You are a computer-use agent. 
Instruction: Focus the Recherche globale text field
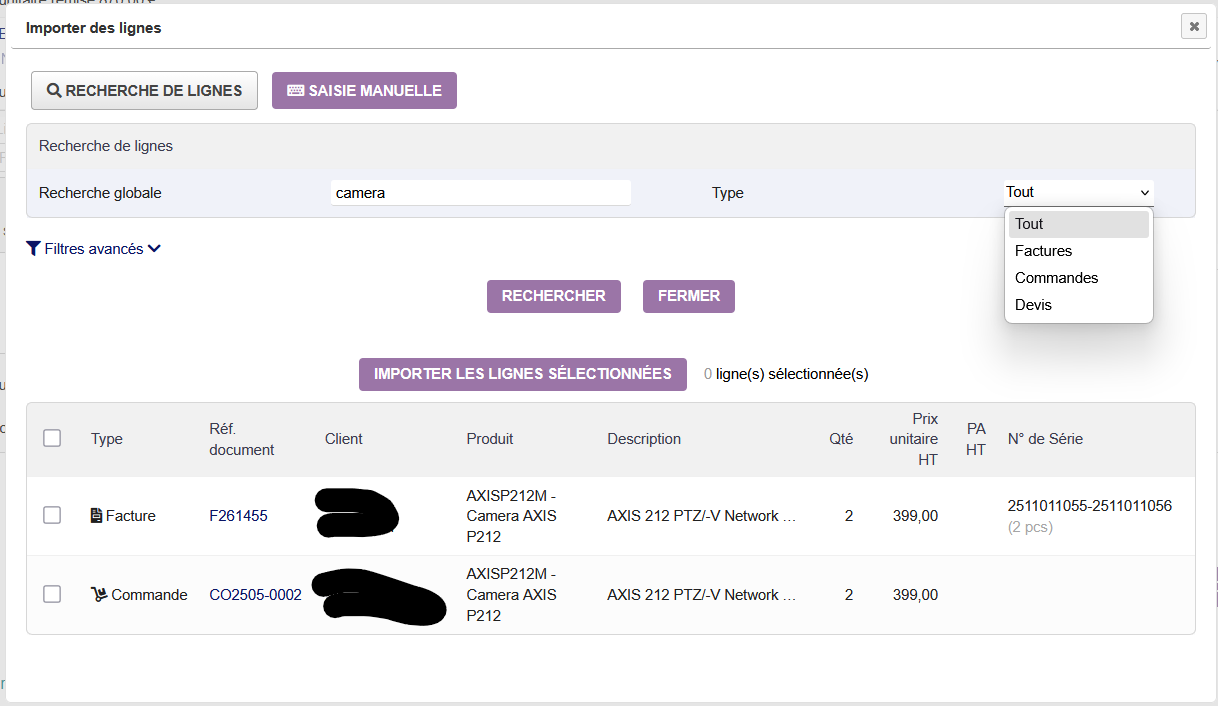click(480, 193)
